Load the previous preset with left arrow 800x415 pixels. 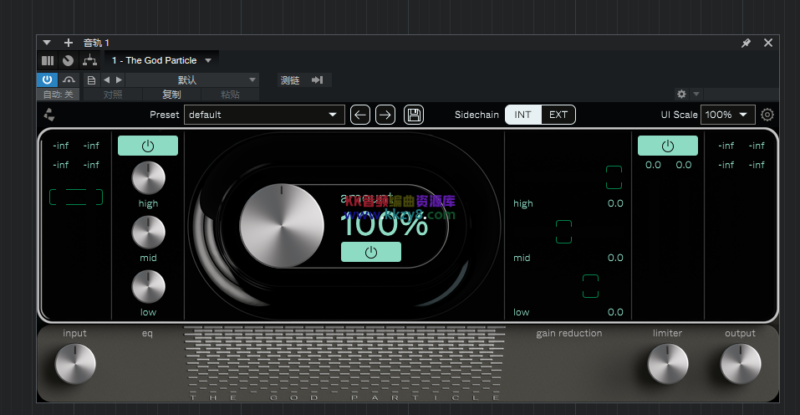360,115
